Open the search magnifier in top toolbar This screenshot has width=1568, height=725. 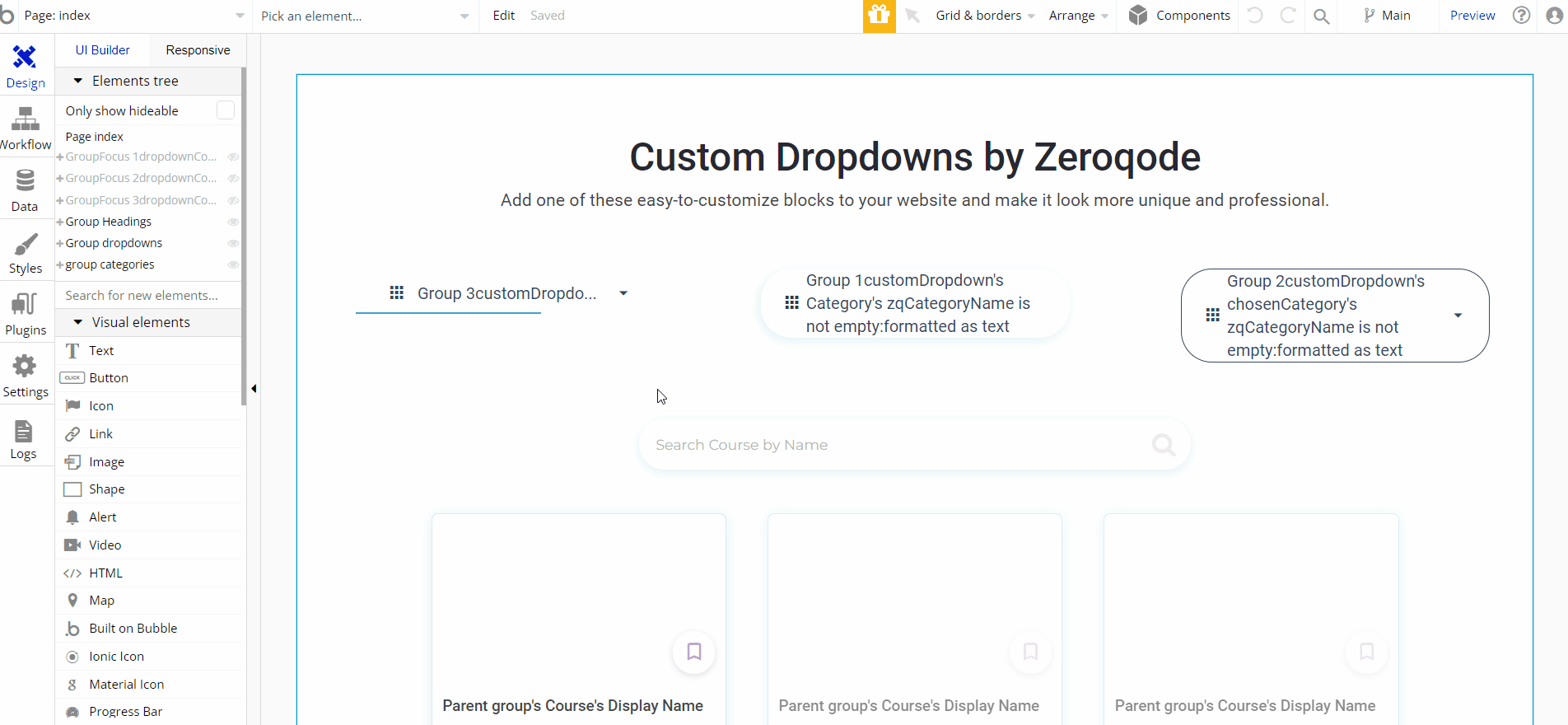(1321, 16)
